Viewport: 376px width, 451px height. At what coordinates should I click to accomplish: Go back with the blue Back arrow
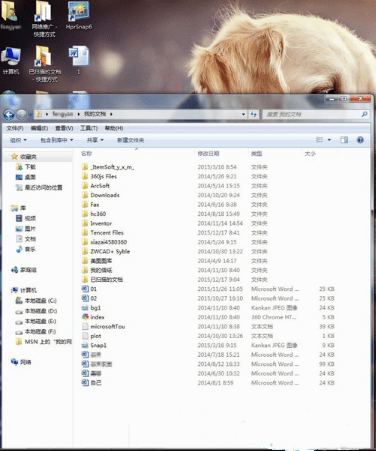pyautogui.click(x=9, y=115)
